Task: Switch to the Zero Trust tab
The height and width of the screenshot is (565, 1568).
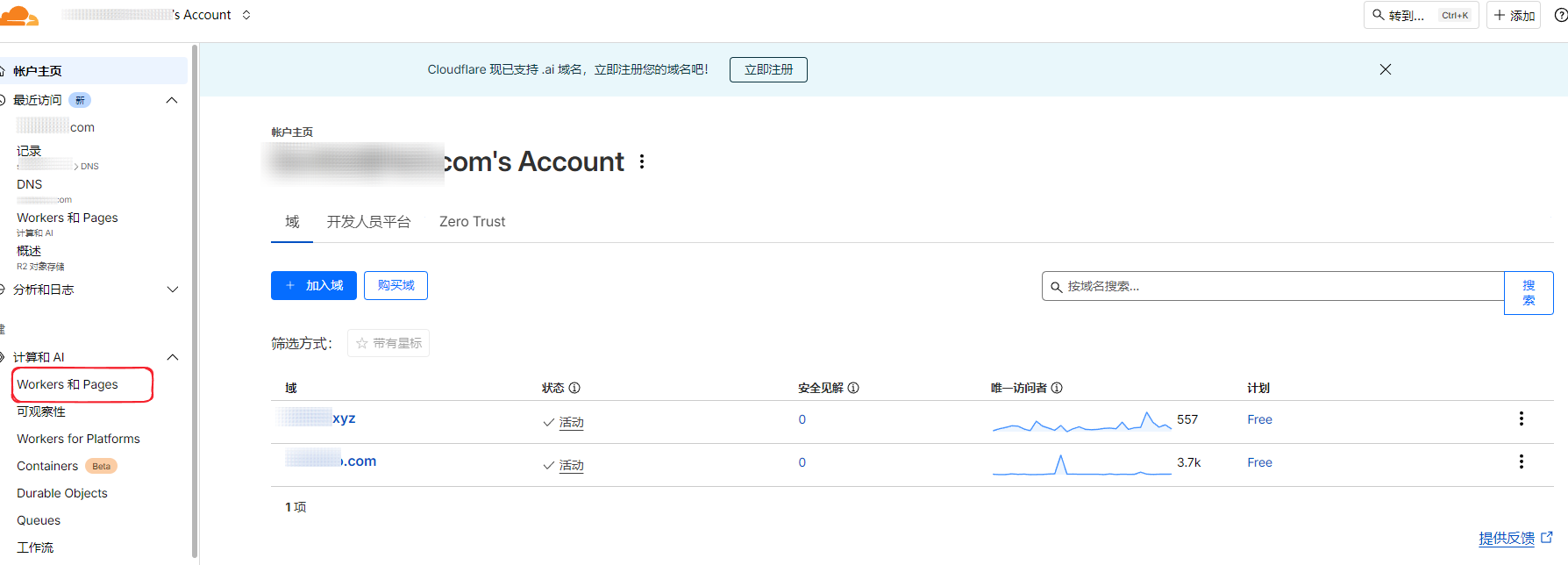Action: click(x=472, y=222)
